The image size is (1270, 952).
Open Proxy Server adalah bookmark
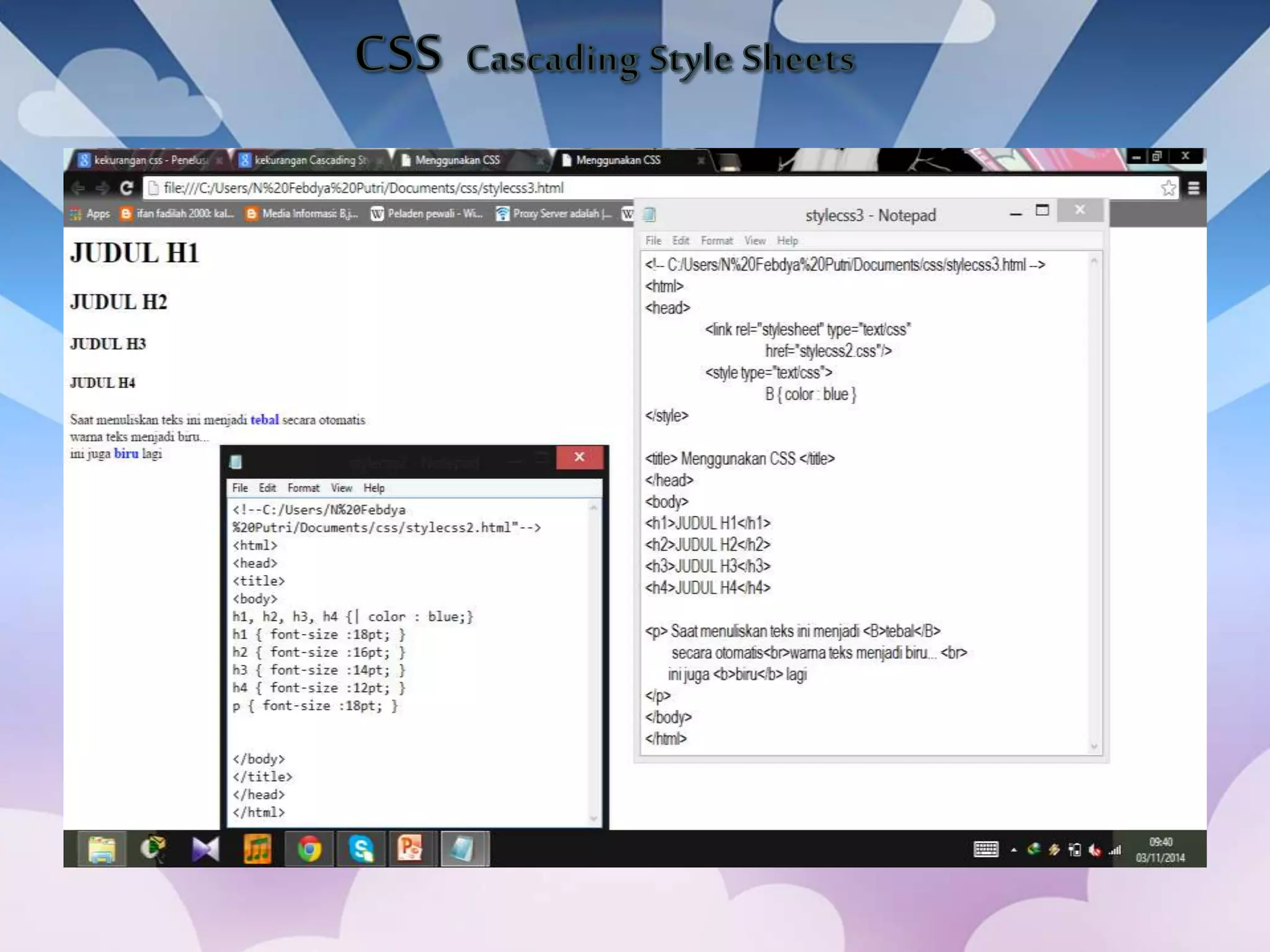coord(554,214)
